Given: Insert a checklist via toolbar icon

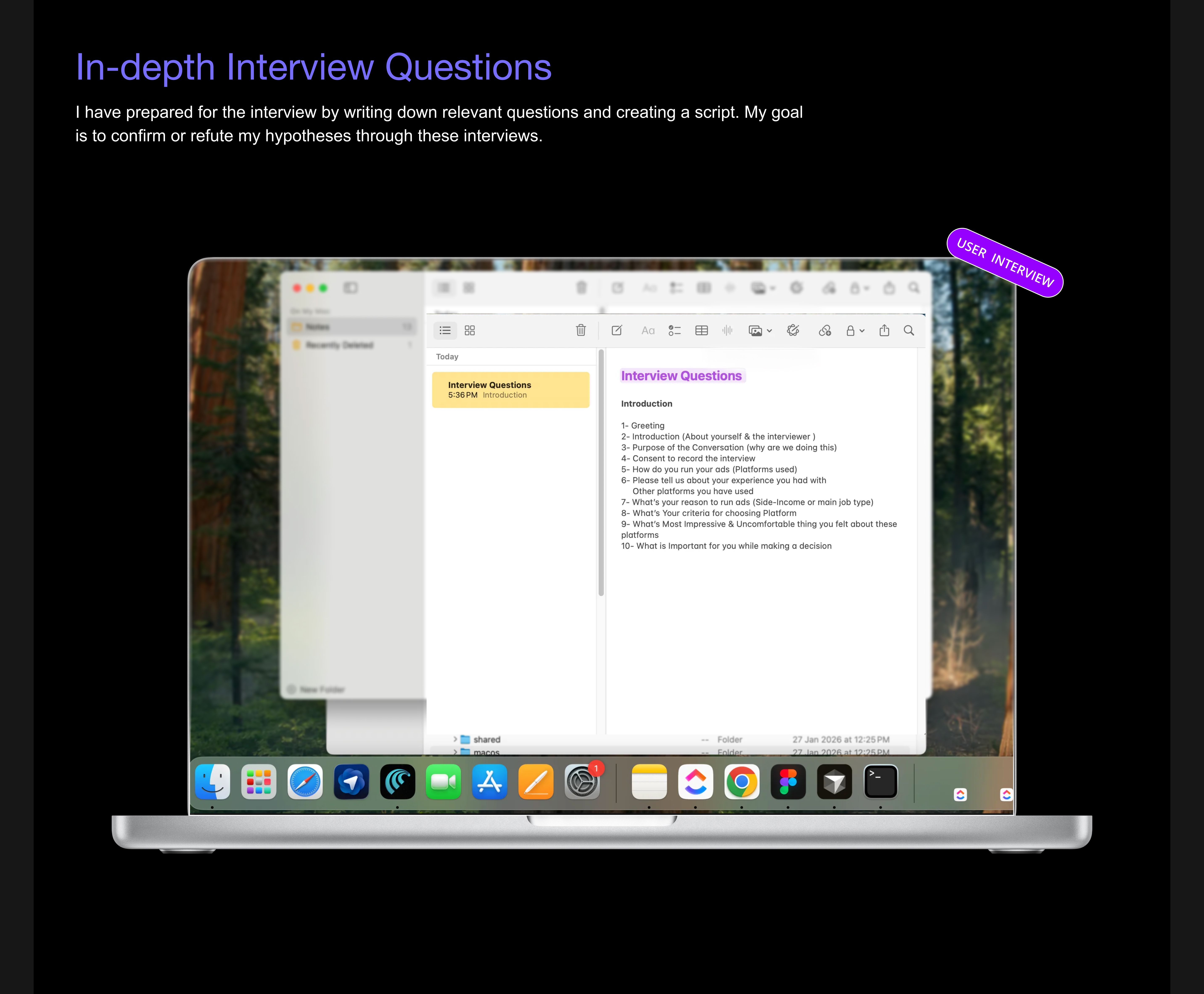Looking at the screenshot, I should coord(675,330).
